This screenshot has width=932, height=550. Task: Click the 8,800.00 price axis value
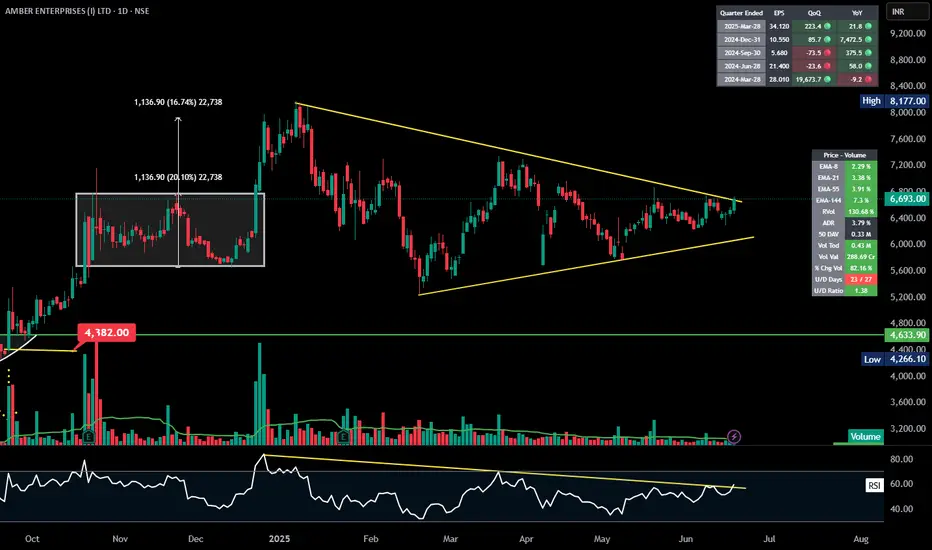tap(908, 59)
